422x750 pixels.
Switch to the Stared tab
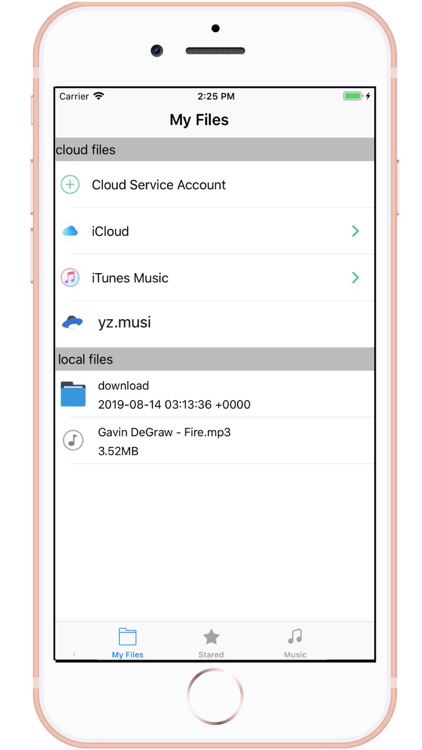coord(211,643)
